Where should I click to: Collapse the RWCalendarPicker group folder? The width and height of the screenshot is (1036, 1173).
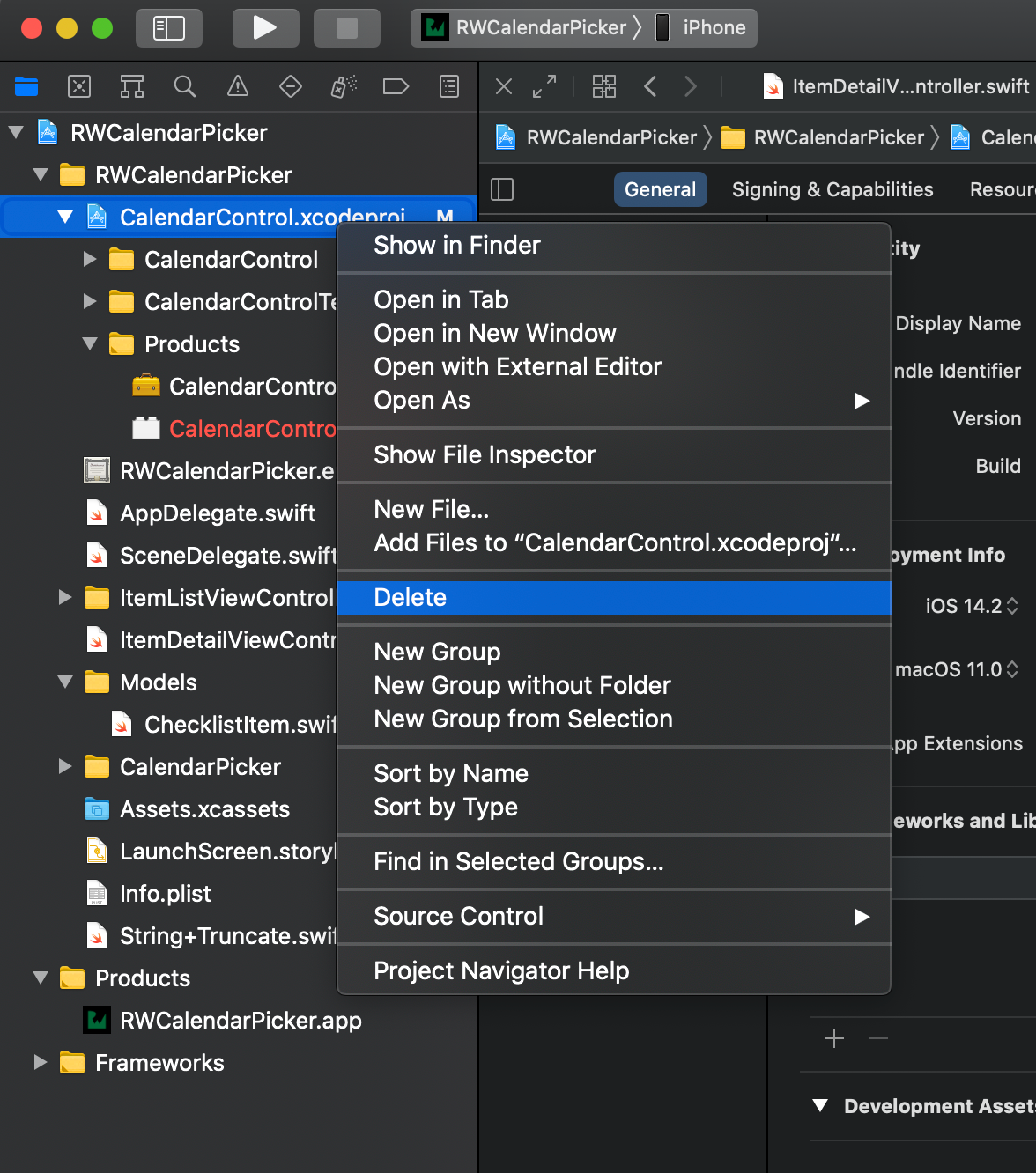(41, 175)
